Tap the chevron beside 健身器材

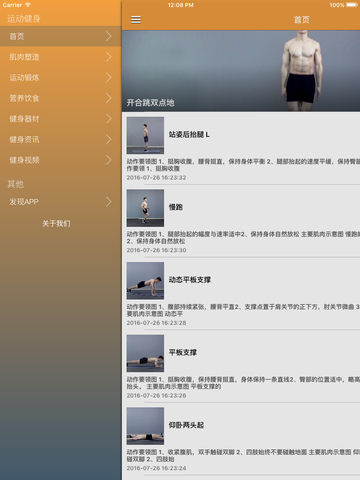click(108, 119)
